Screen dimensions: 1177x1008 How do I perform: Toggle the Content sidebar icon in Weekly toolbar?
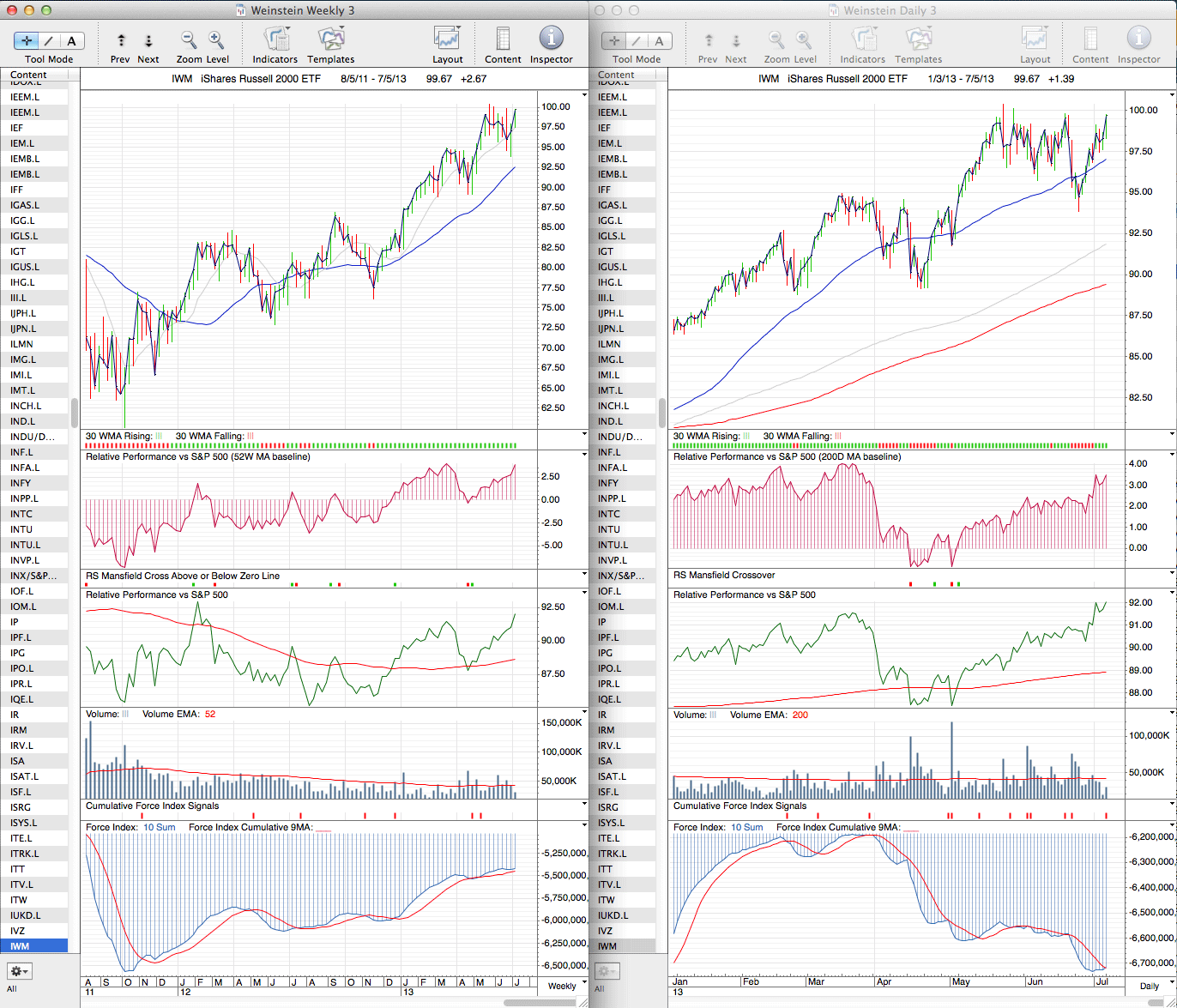pyautogui.click(x=503, y=39)
